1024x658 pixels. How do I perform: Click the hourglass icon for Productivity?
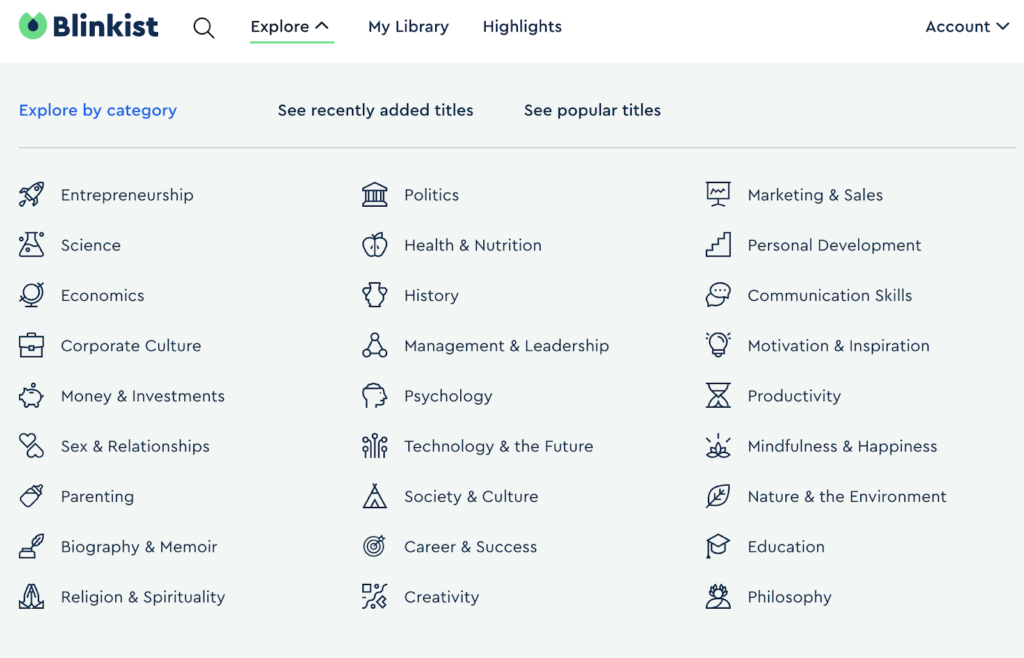coord(718,396)
